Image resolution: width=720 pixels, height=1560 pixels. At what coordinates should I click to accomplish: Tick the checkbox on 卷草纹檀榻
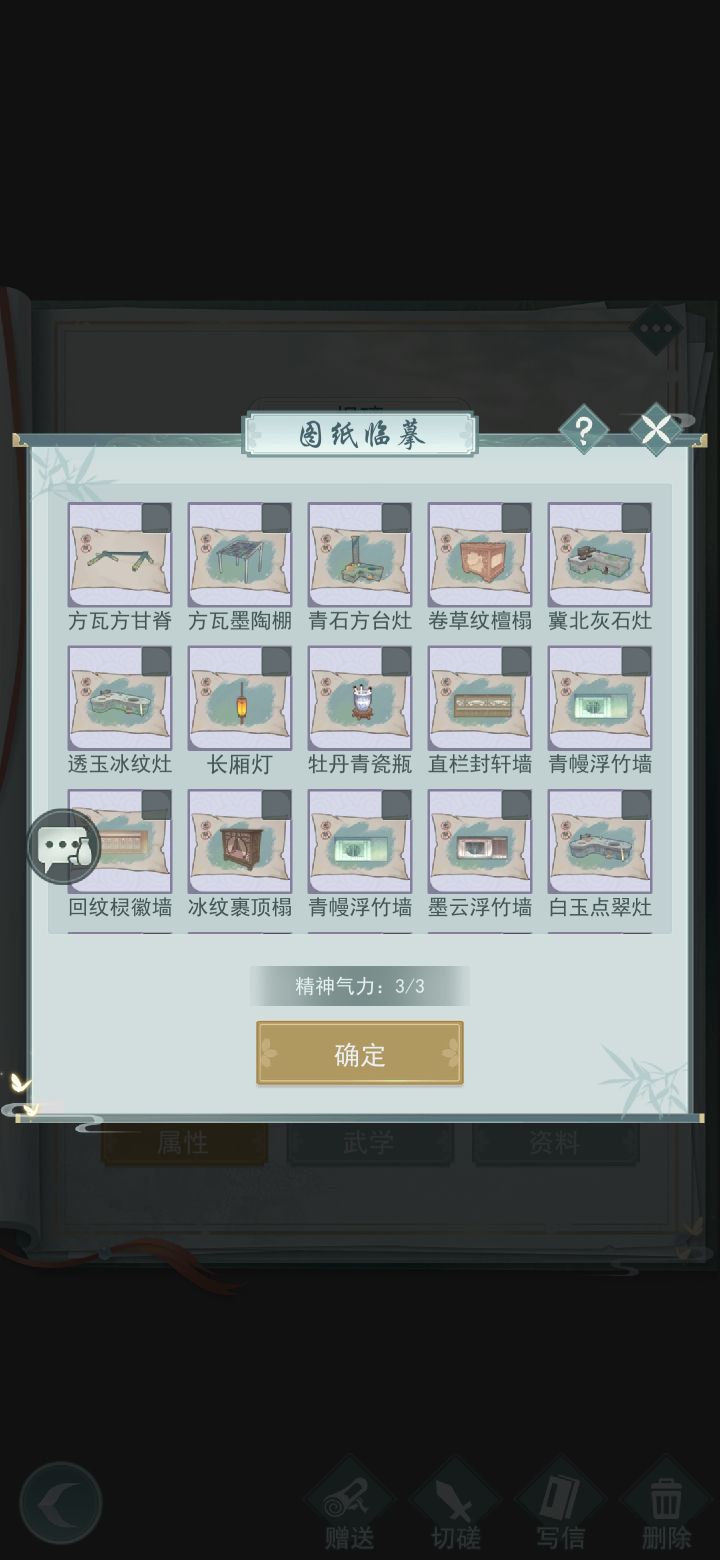pyautogui.click(x=516, y=518)
